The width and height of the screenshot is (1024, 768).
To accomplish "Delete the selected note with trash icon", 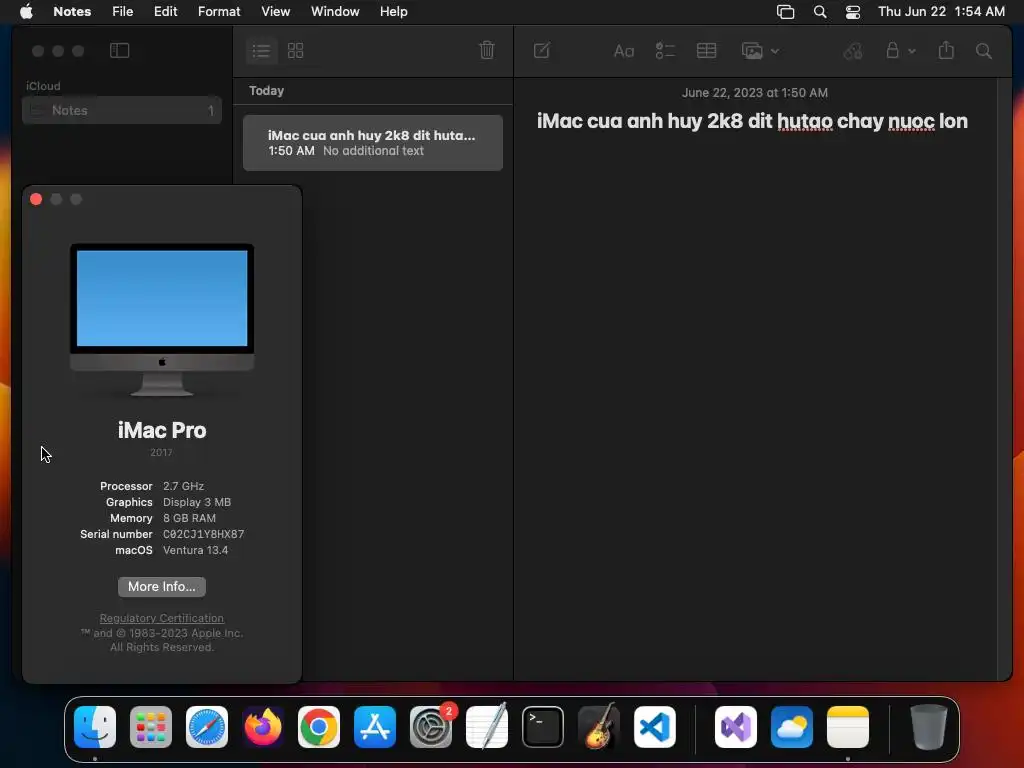I will (487, 50).
